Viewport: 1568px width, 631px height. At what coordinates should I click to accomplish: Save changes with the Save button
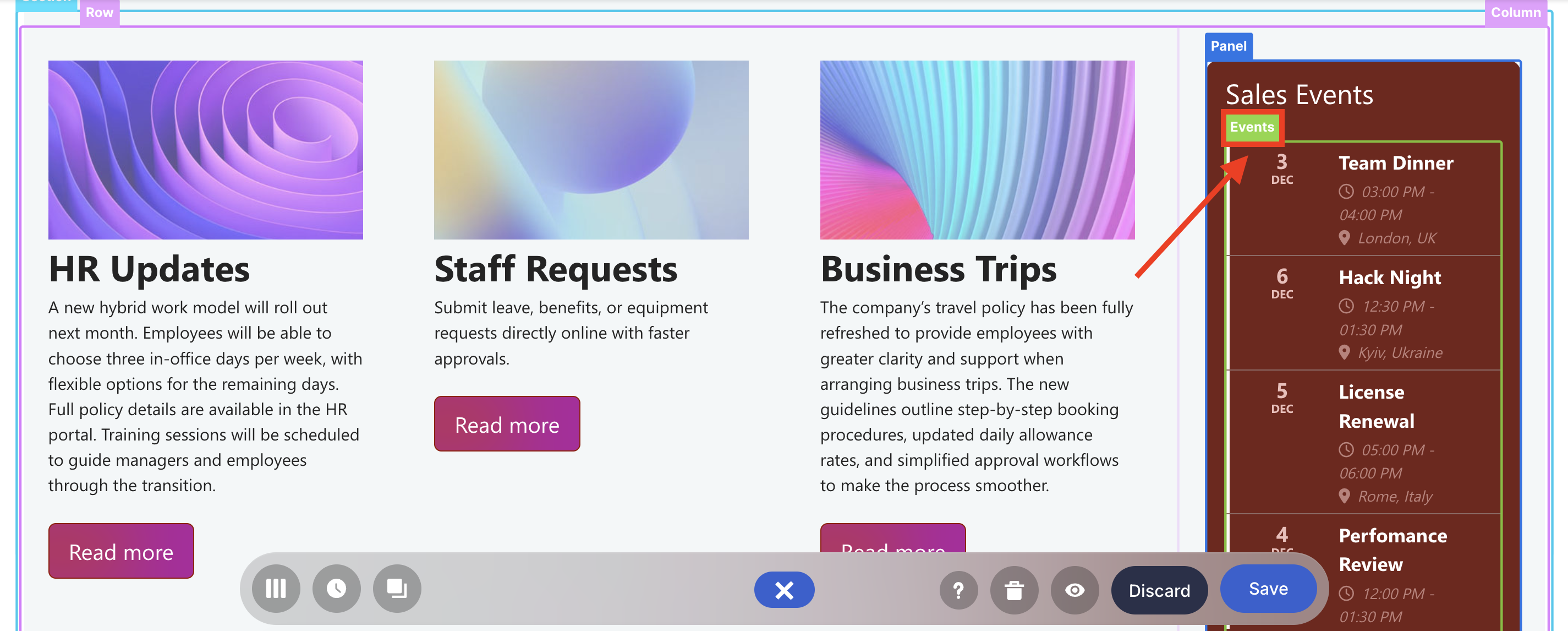1268,589
